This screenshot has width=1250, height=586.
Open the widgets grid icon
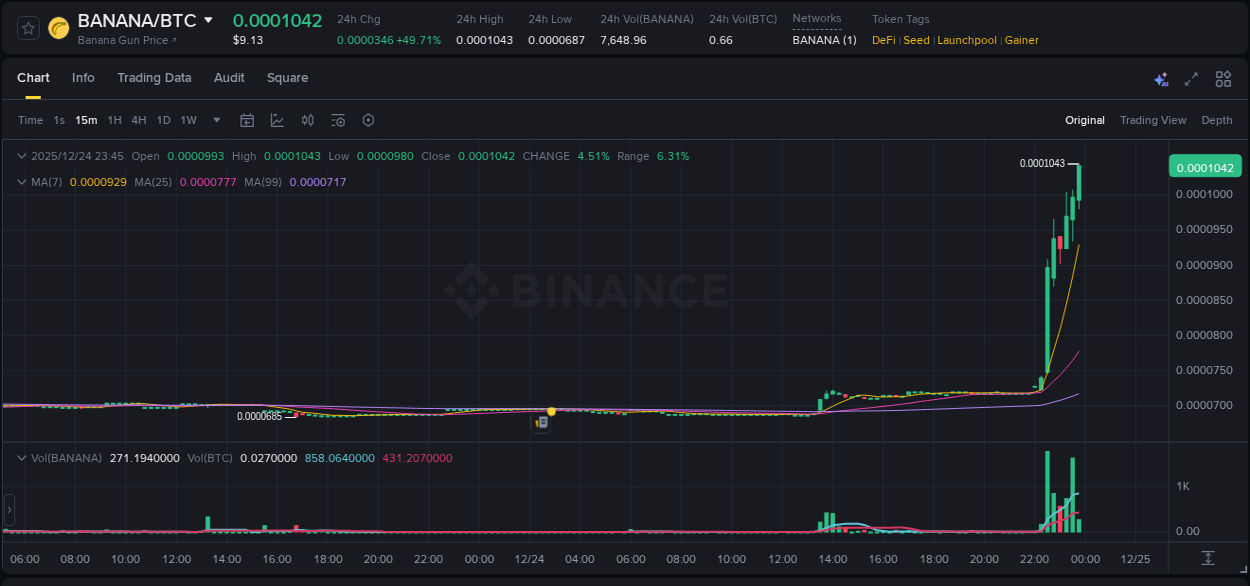(x=1223, y=78)
